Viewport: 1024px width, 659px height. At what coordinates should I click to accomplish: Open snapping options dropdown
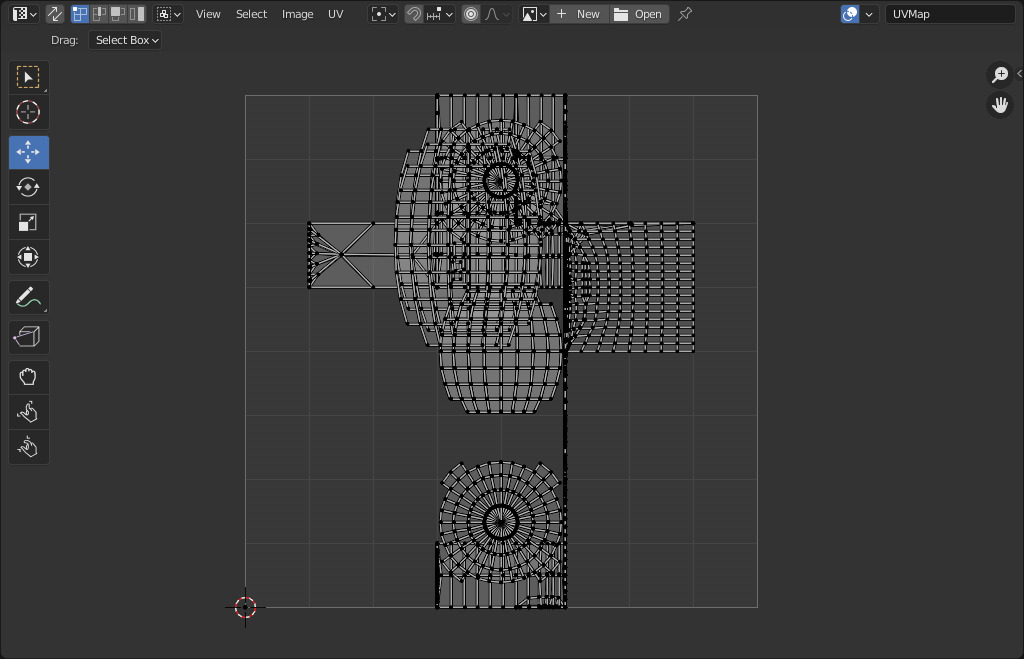click(x=440, y=14)
